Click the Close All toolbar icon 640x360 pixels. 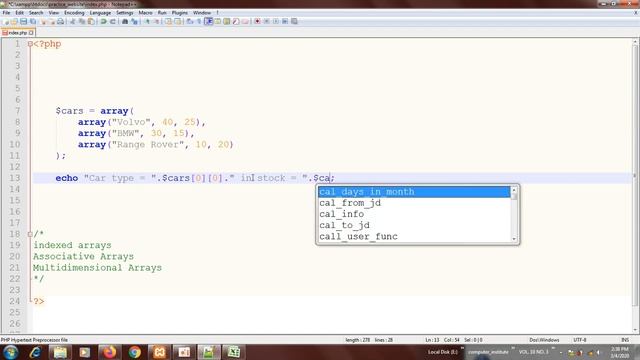(x=52, y=21)
